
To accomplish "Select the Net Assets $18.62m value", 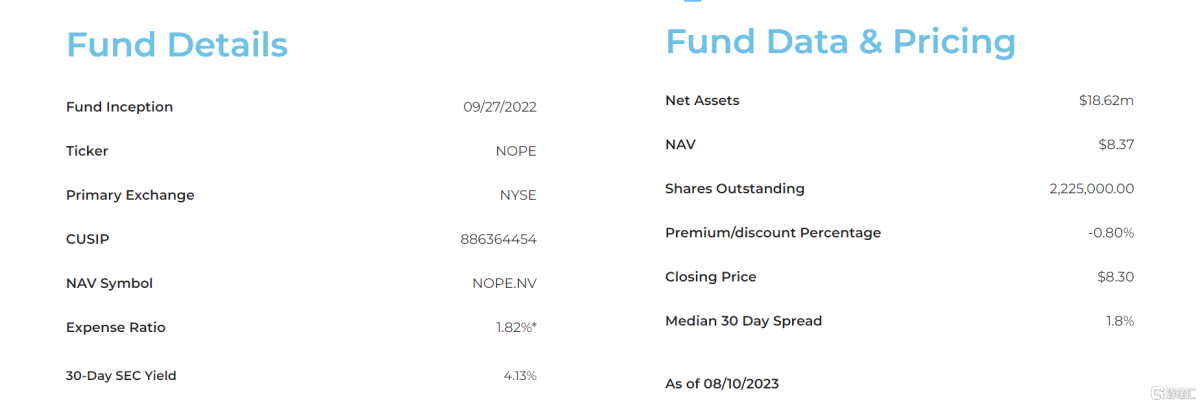I will point(1106,101).
